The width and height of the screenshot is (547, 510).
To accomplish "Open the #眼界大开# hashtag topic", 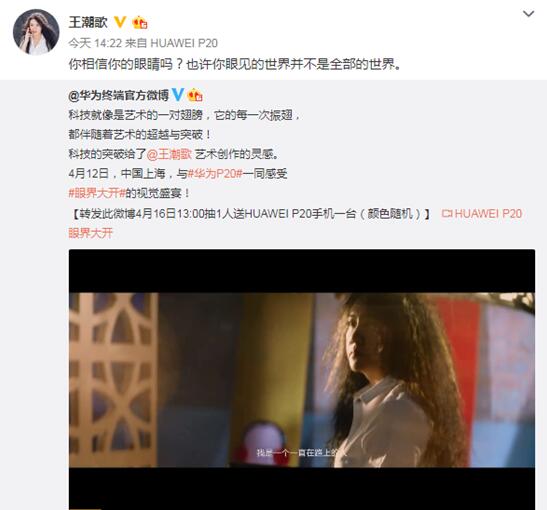I will (x=97, y=193).
